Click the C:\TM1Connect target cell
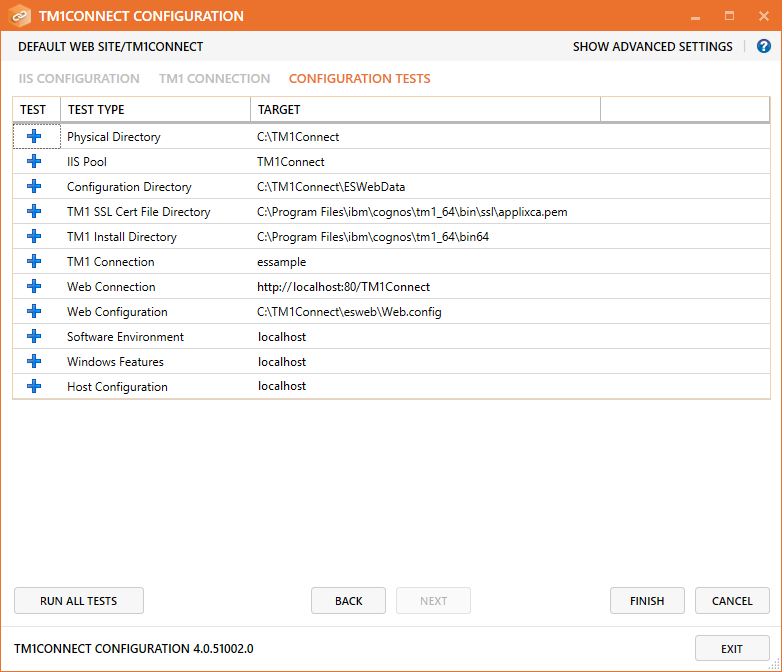This screenshot has width=782, height=672. (298, 137)
